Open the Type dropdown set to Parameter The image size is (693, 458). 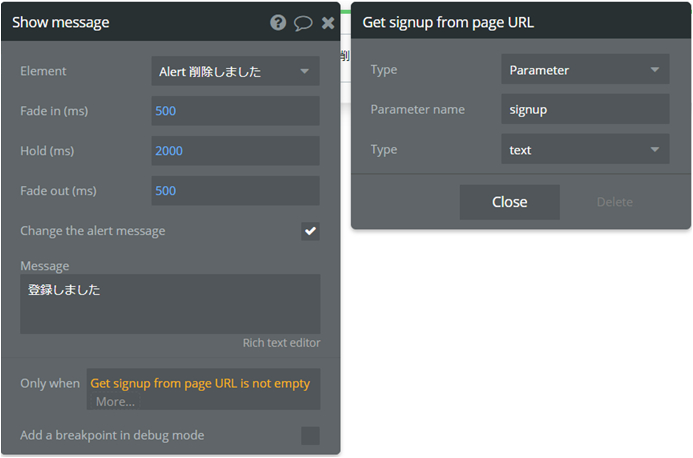pos(585,69)
